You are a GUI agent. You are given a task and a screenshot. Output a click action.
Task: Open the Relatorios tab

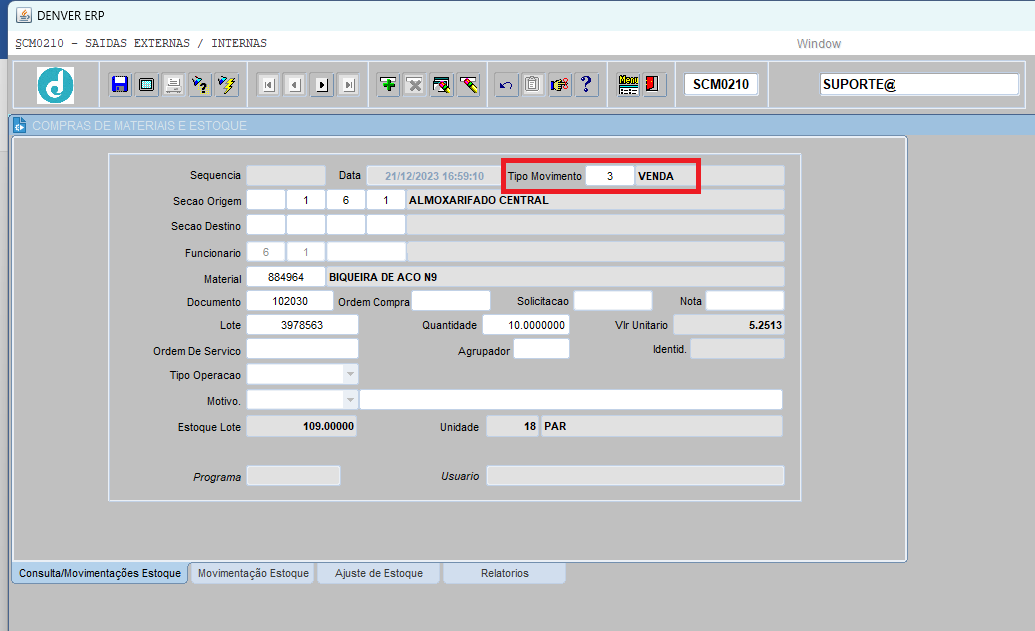[x=505, y=573]
